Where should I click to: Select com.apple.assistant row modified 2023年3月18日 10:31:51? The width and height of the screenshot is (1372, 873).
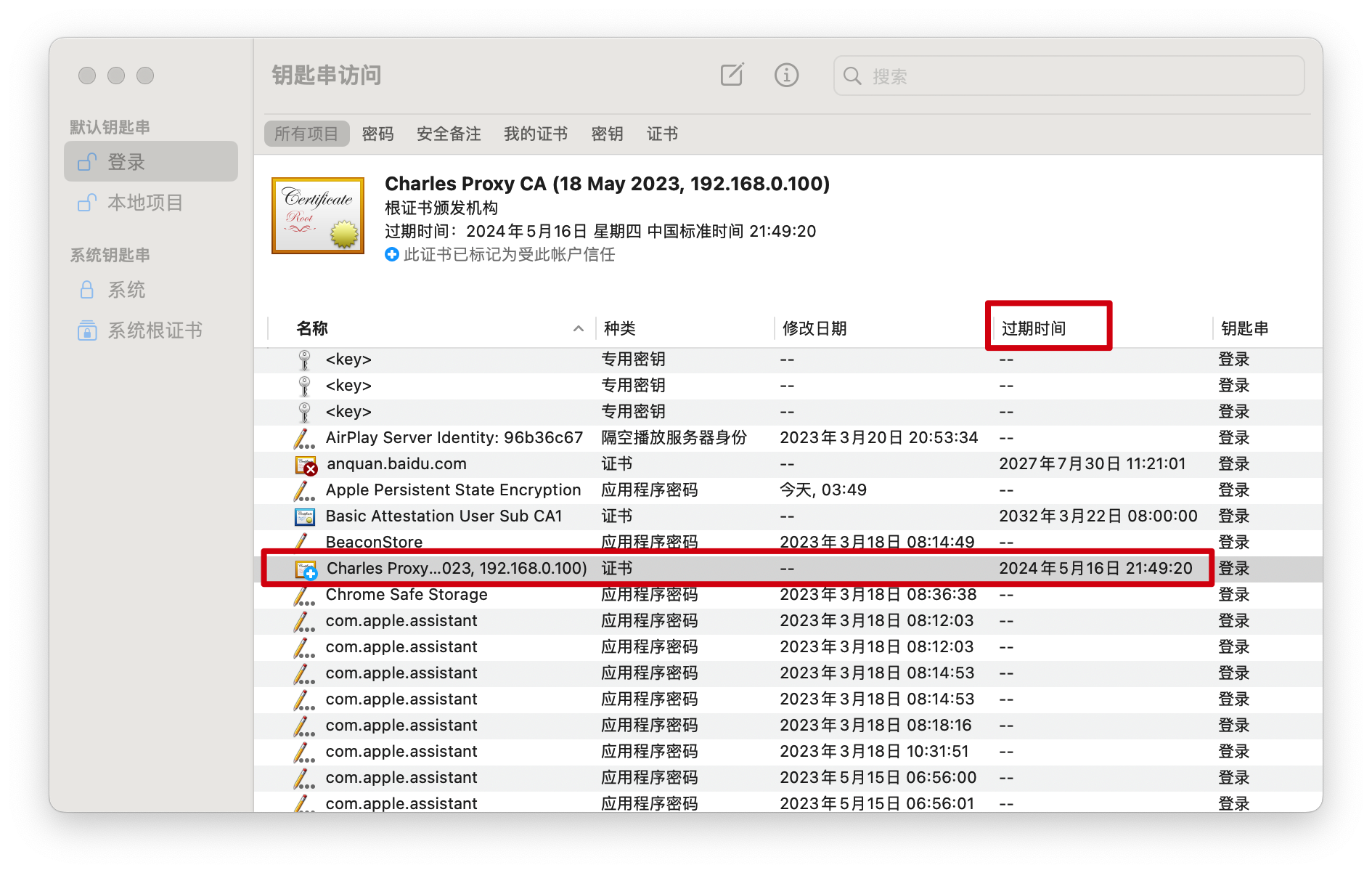[x=788, y=752]
